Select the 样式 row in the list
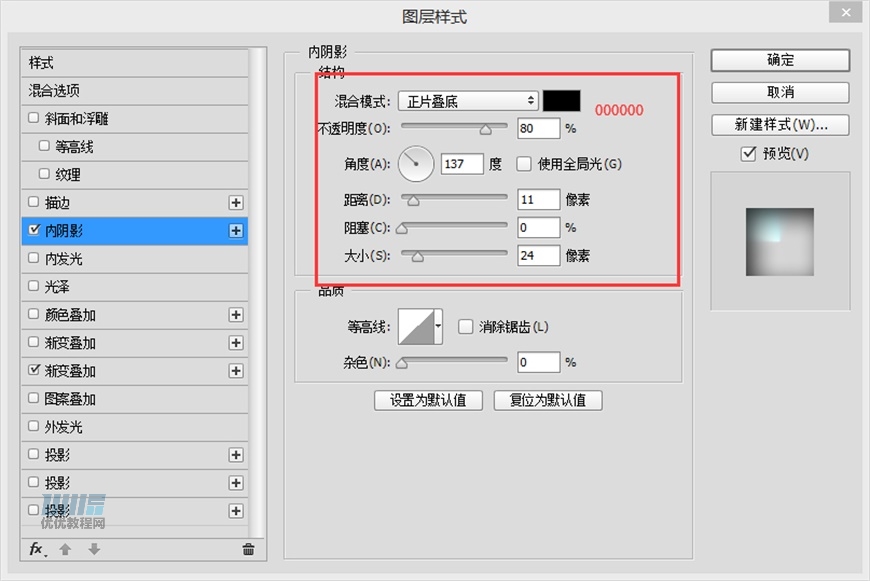Image resolution: width=870 pixels, height=581 pixels. click(x=135, y=63)
